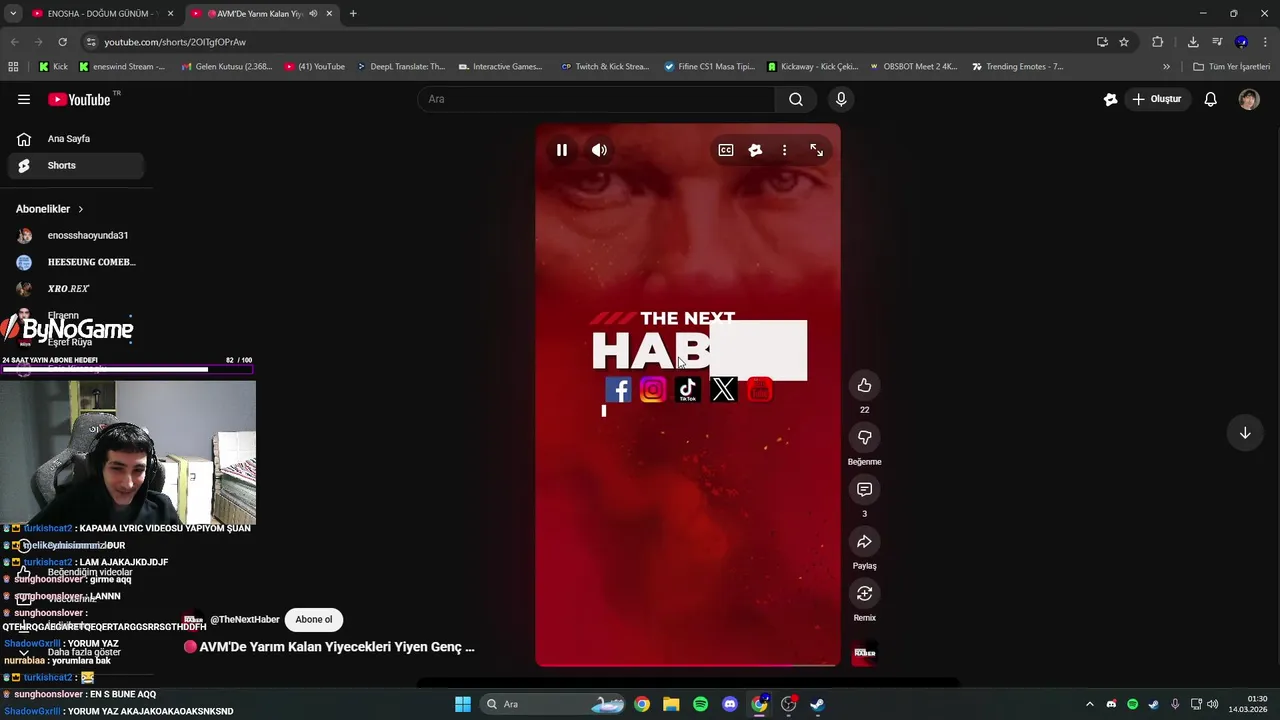Image resolution: width=1280 pixels, height=720 pixels.
Task: Open the Kick bookmark
Action: tap(53, 67)
